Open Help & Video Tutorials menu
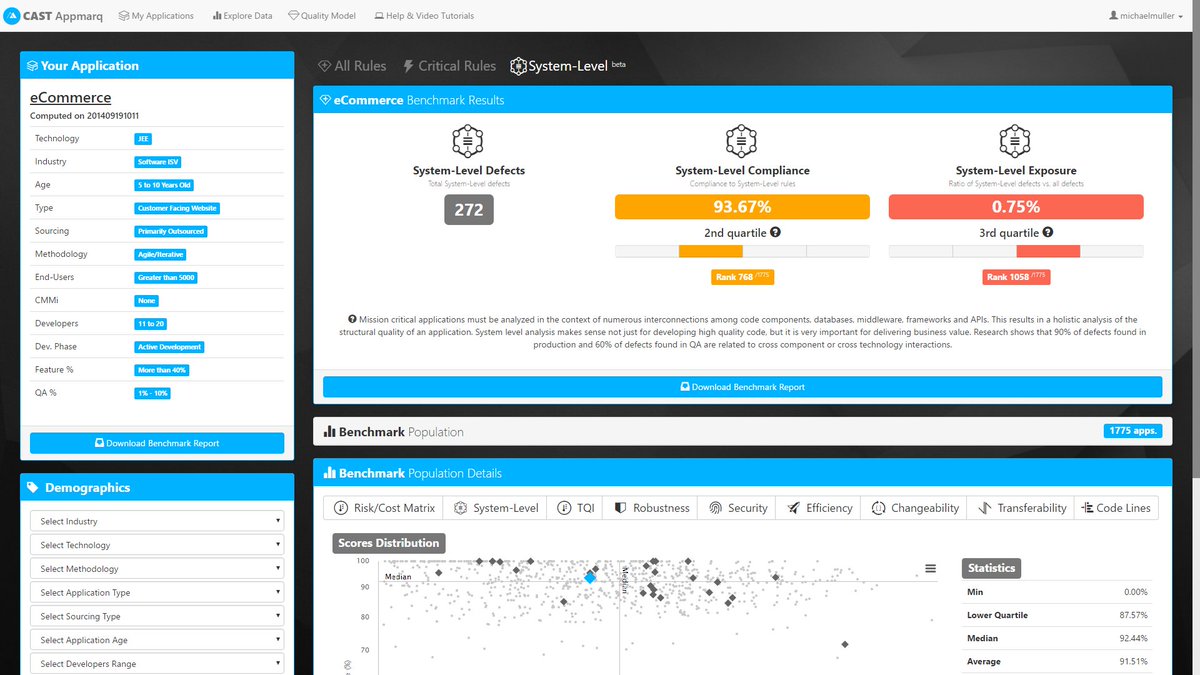 tap(424, 16)
